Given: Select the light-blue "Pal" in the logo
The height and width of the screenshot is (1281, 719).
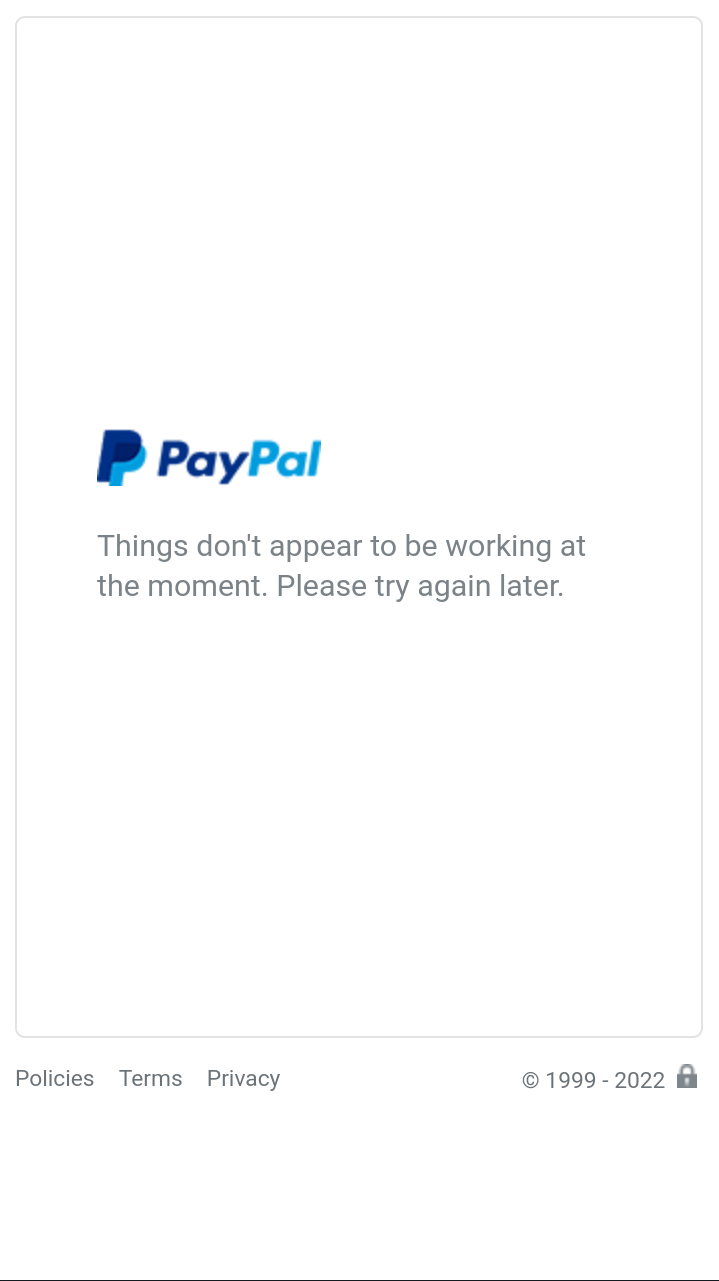Looking at the screenshot, I should [x=283, y=458].
